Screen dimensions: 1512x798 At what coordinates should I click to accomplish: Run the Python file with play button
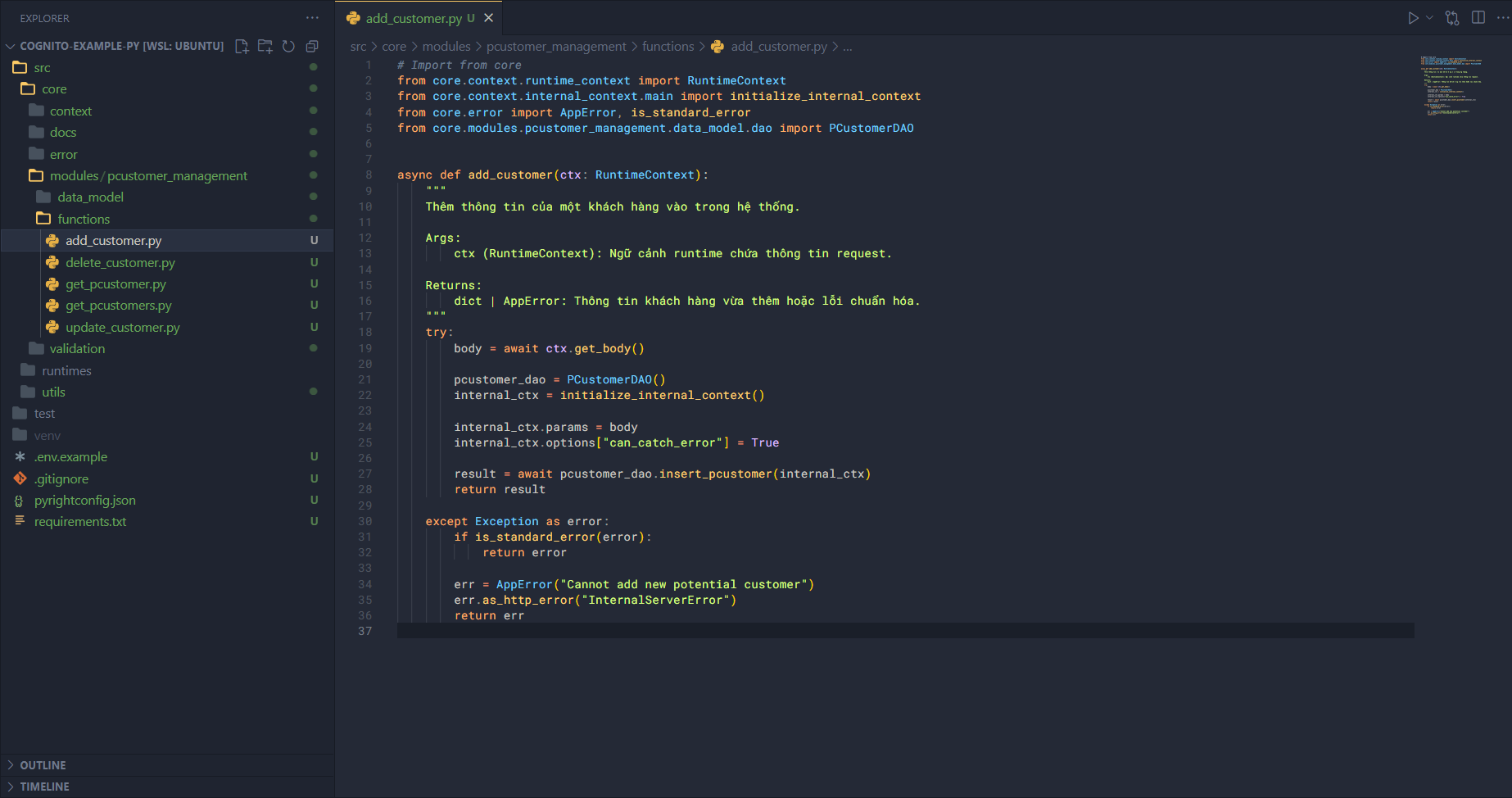tap(1413, 18)
